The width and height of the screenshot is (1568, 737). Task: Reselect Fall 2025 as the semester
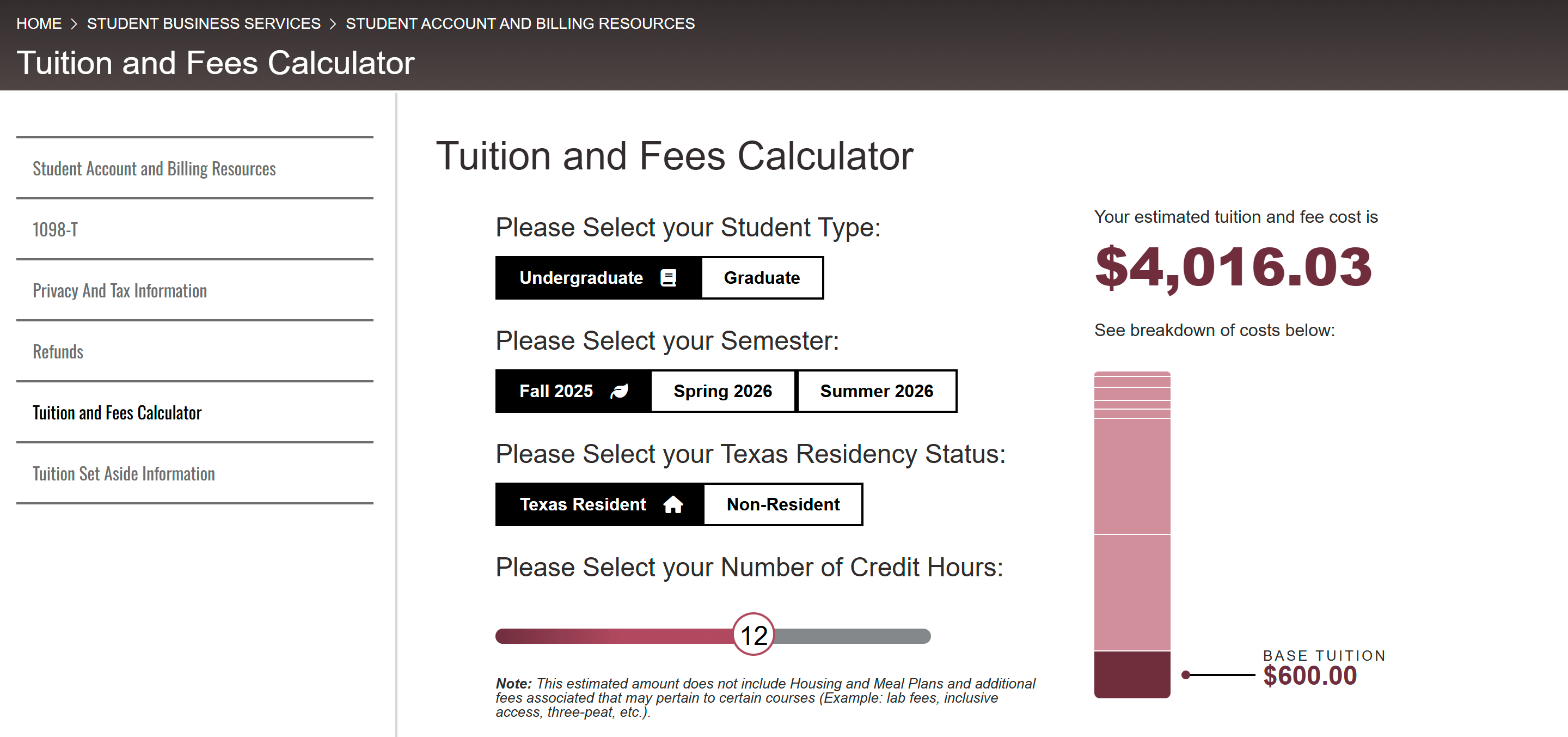(x=556, y=391)
